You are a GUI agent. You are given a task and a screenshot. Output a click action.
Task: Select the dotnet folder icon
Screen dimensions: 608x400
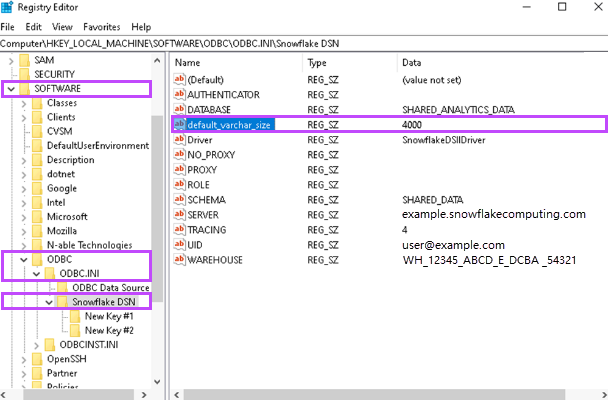37,174
